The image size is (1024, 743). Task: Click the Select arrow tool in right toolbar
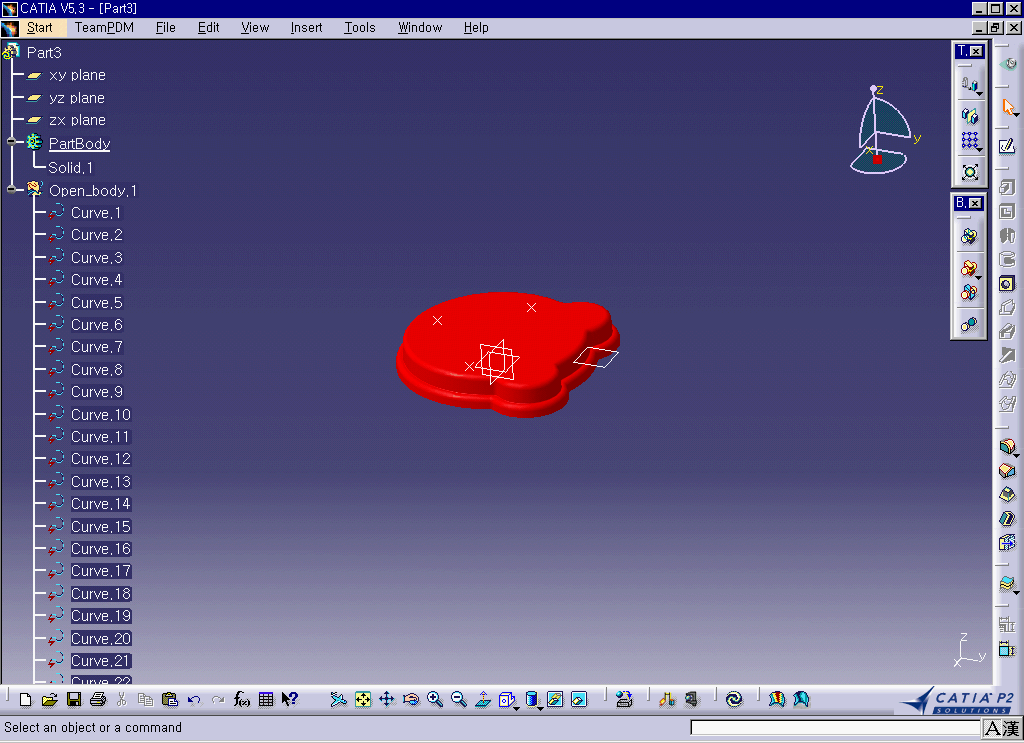1008,106
